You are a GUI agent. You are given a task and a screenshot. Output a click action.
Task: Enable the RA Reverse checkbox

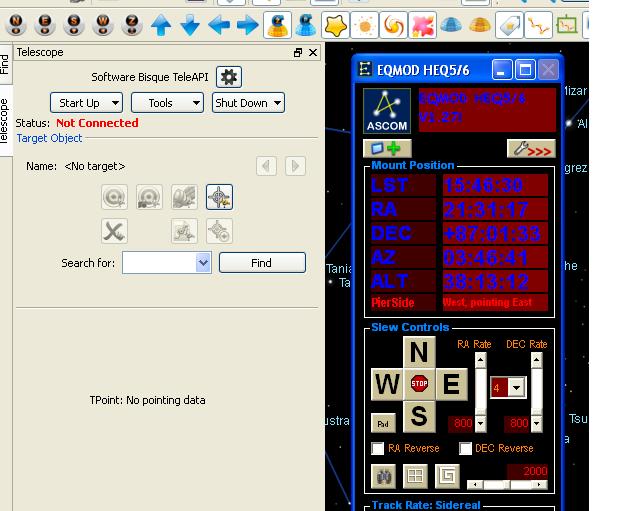click(378, 449)
